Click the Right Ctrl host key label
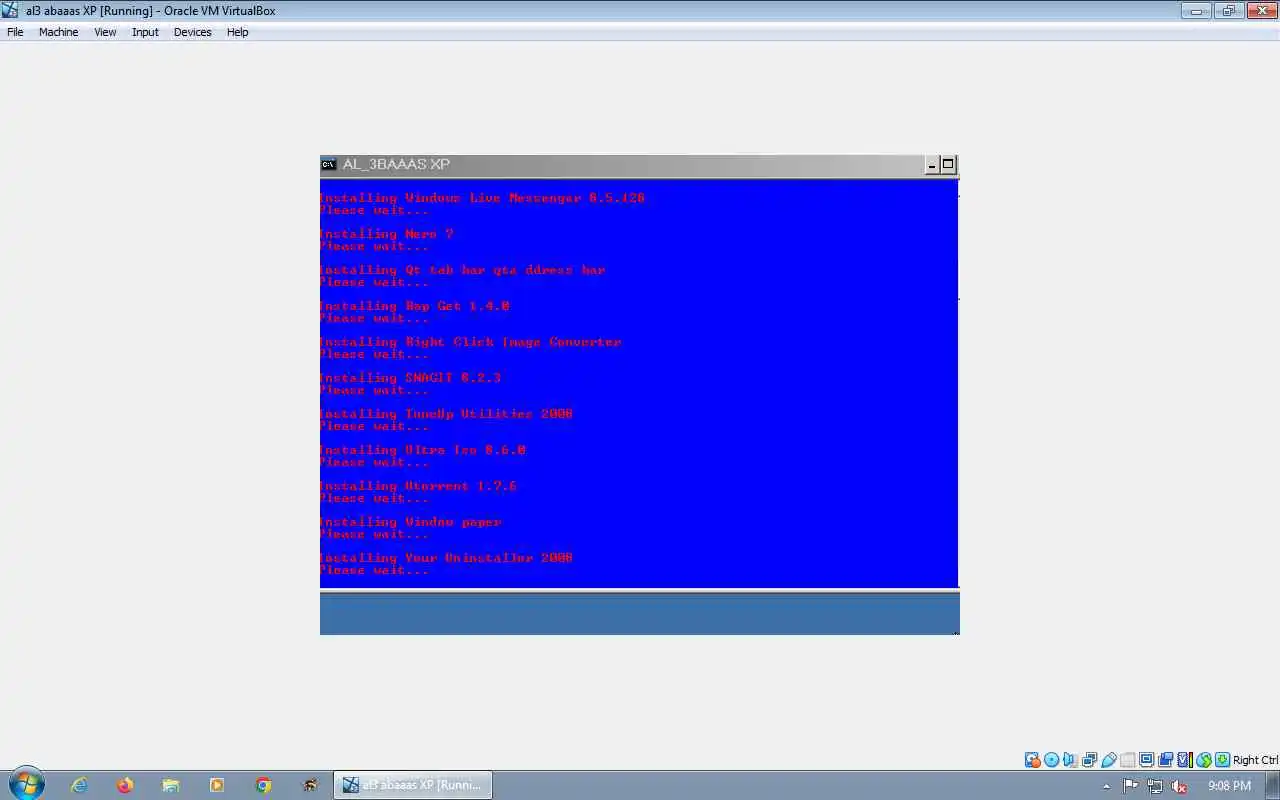The width and height of the screenshot is (1280, 800). click(1255, 760)
